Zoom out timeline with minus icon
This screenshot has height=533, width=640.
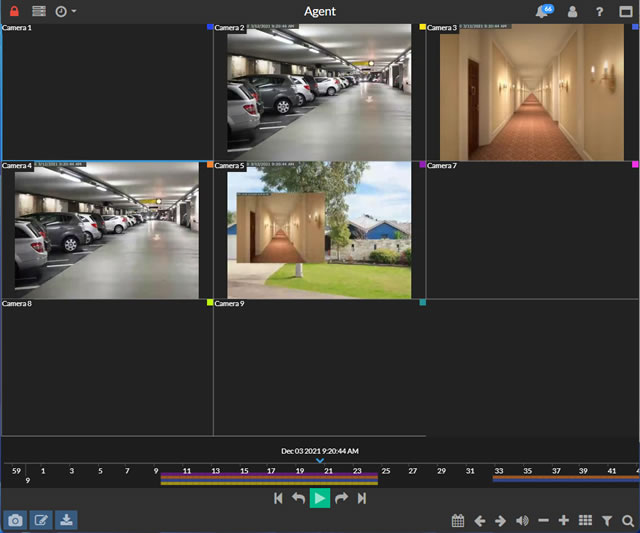[543, 521]
